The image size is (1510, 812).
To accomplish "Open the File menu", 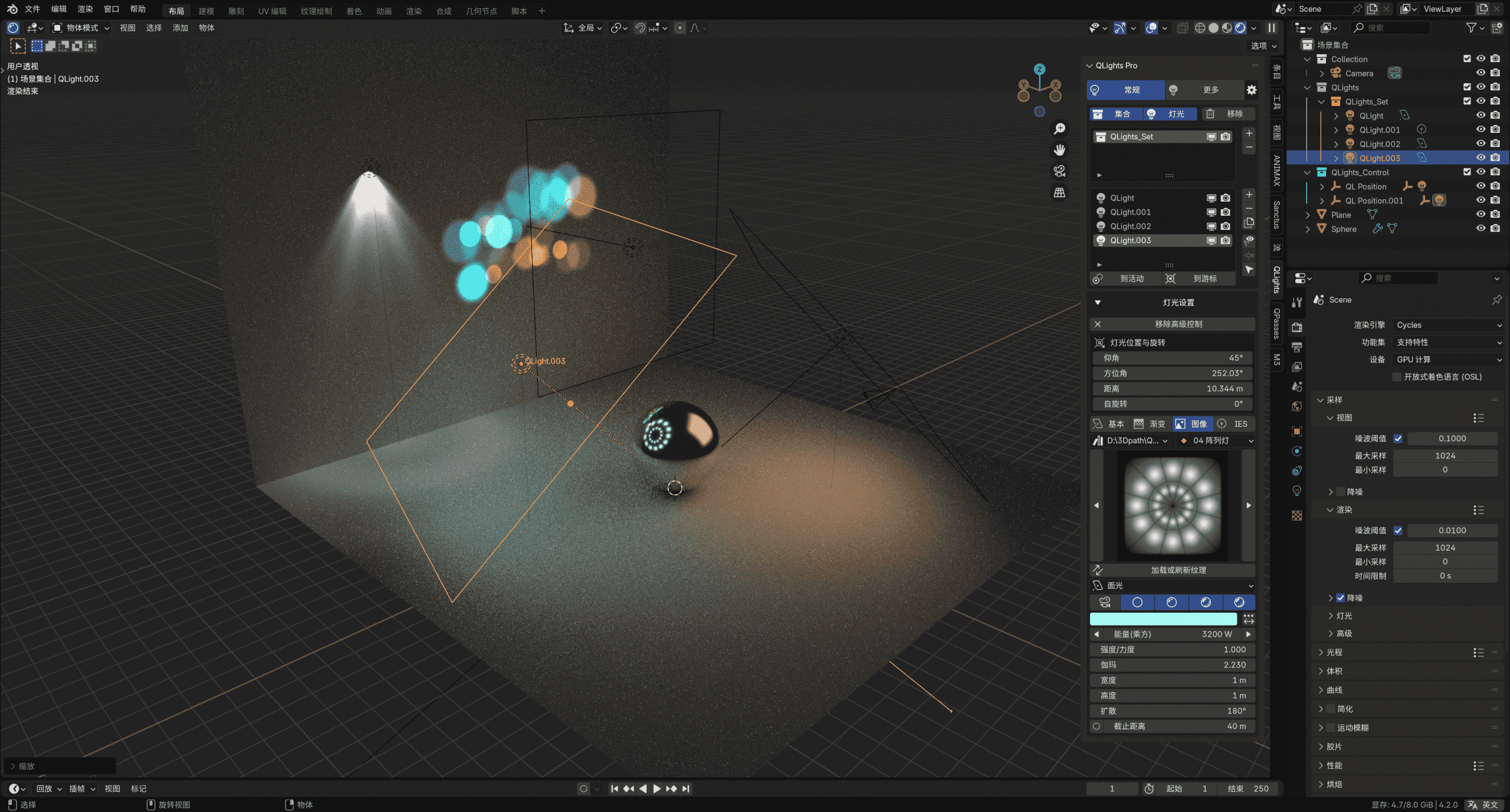I will [x=32, y=9].
